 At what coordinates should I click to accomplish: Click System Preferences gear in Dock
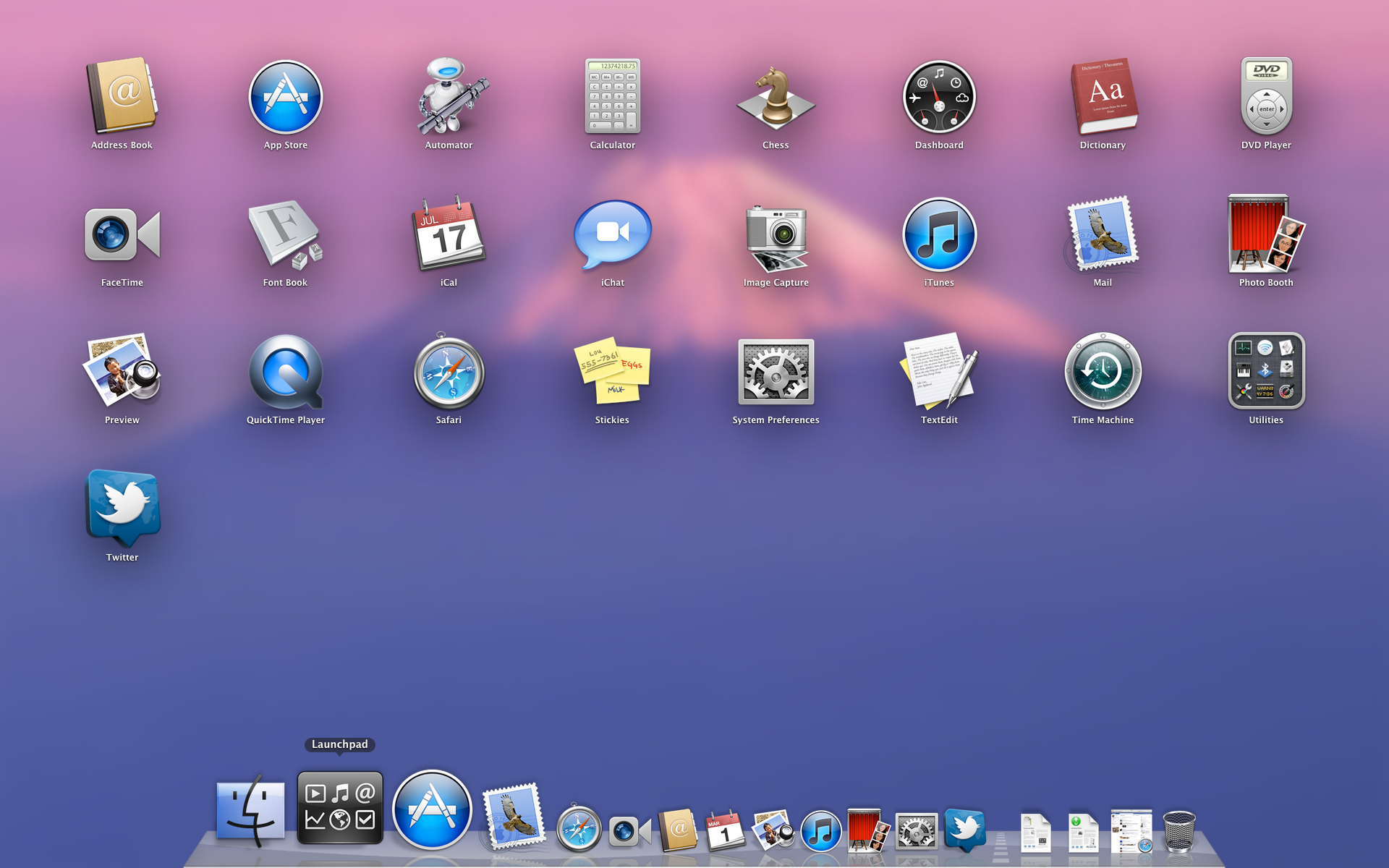click(916, 831)
